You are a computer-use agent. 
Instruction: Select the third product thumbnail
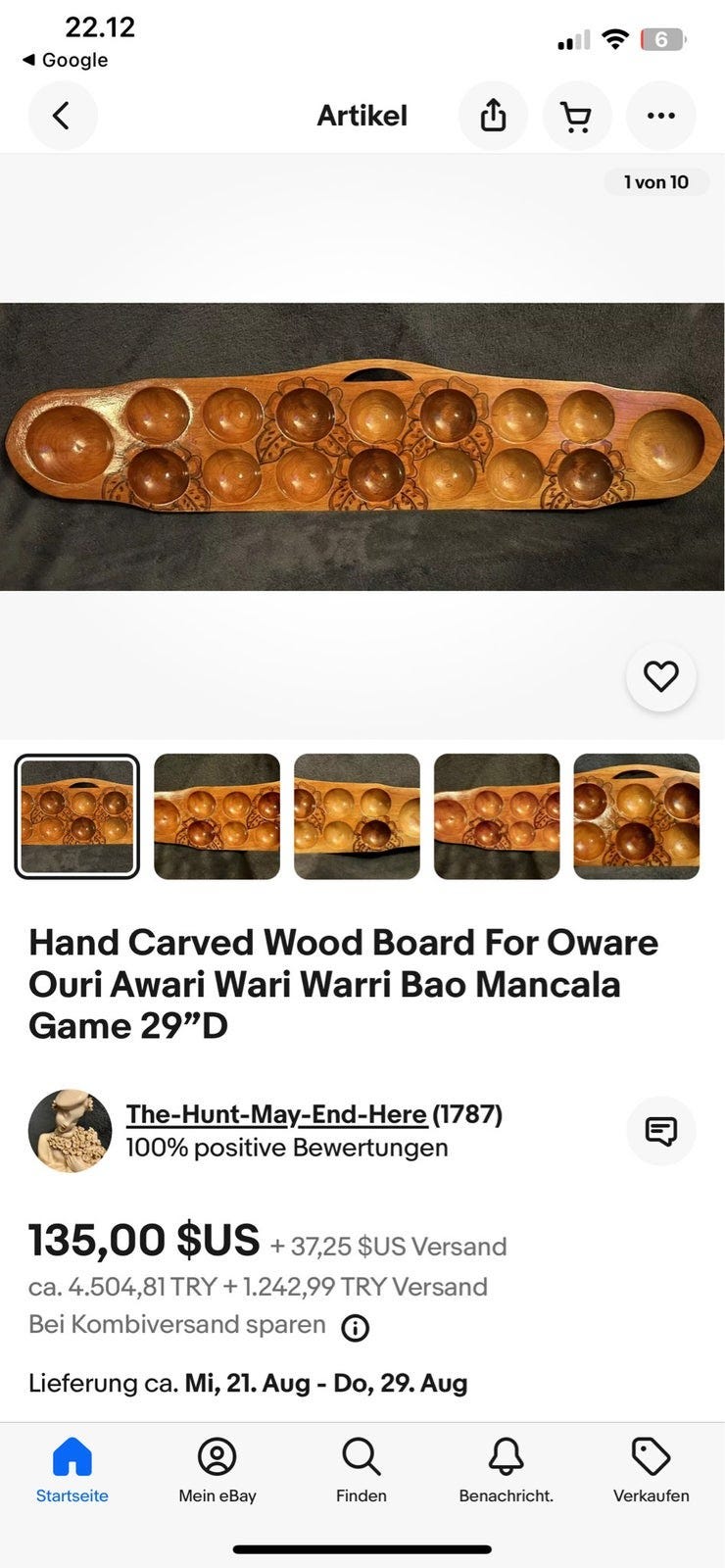click(357, 816)
